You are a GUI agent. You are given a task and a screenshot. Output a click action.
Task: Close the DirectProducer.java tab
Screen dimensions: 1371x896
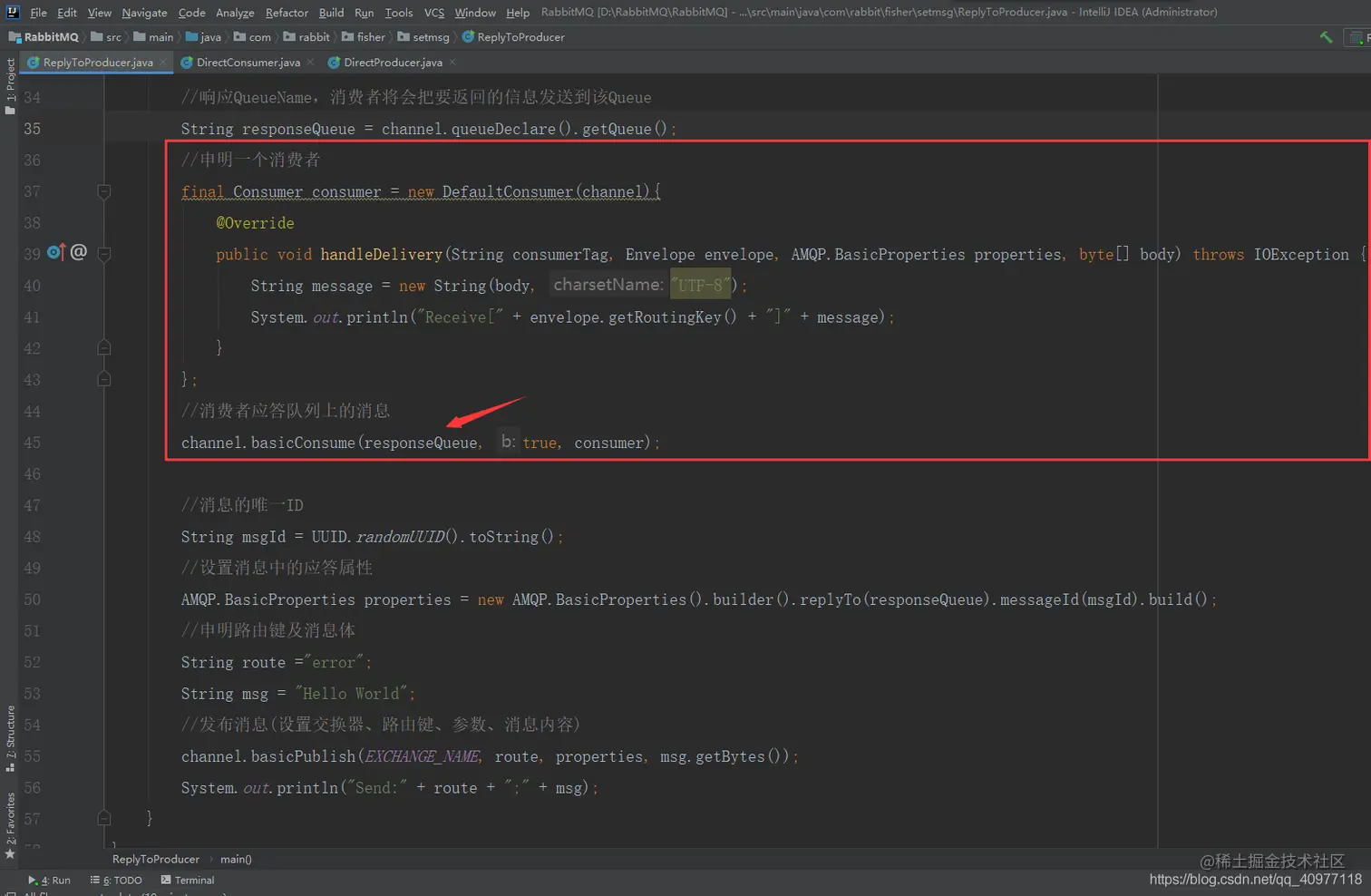tap(452, 62)
